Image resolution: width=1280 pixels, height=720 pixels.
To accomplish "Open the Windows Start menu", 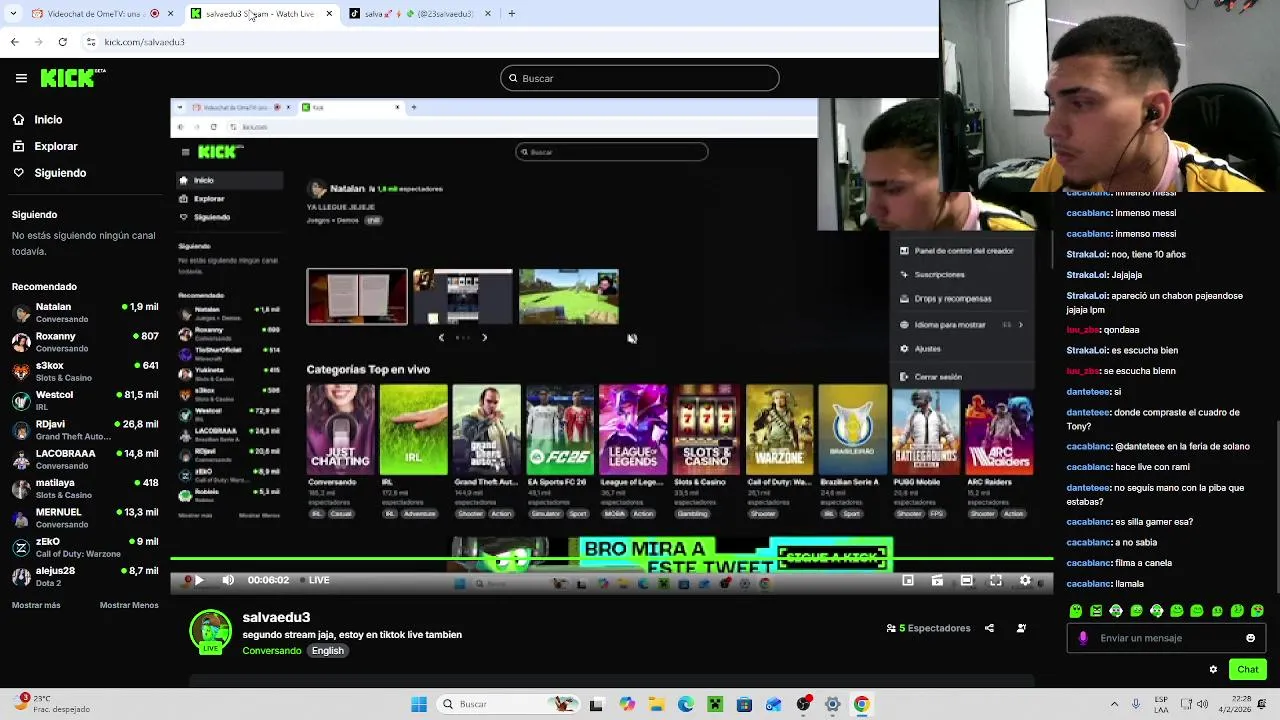I will [x=419, y=704].
